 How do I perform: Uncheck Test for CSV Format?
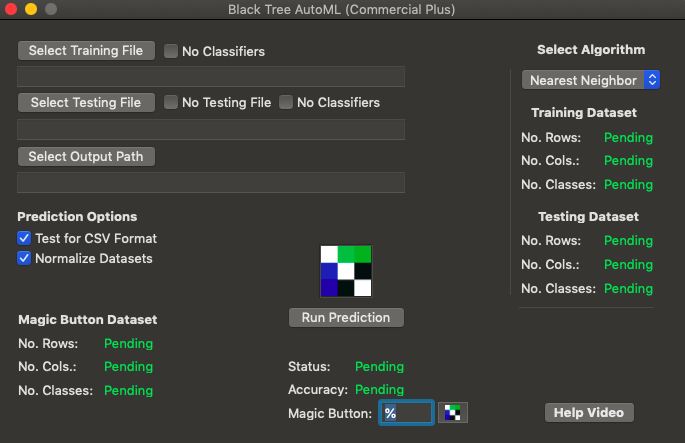(x=25, y=239)
